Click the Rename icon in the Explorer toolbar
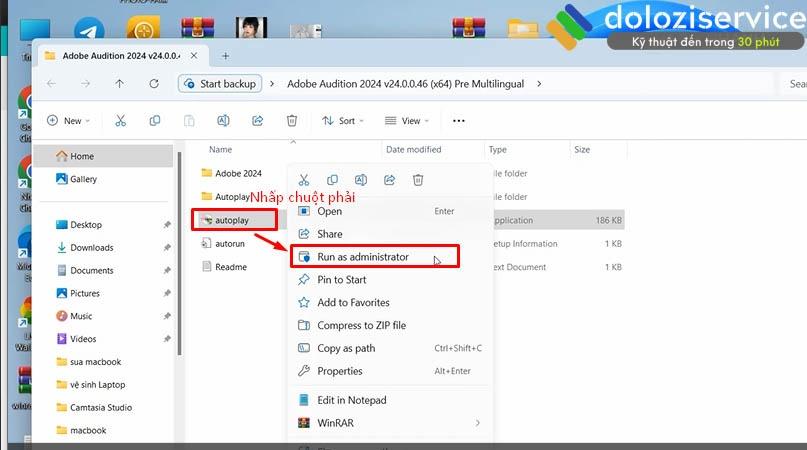This screenshot has width=807, height=450. tap(223, 120)
